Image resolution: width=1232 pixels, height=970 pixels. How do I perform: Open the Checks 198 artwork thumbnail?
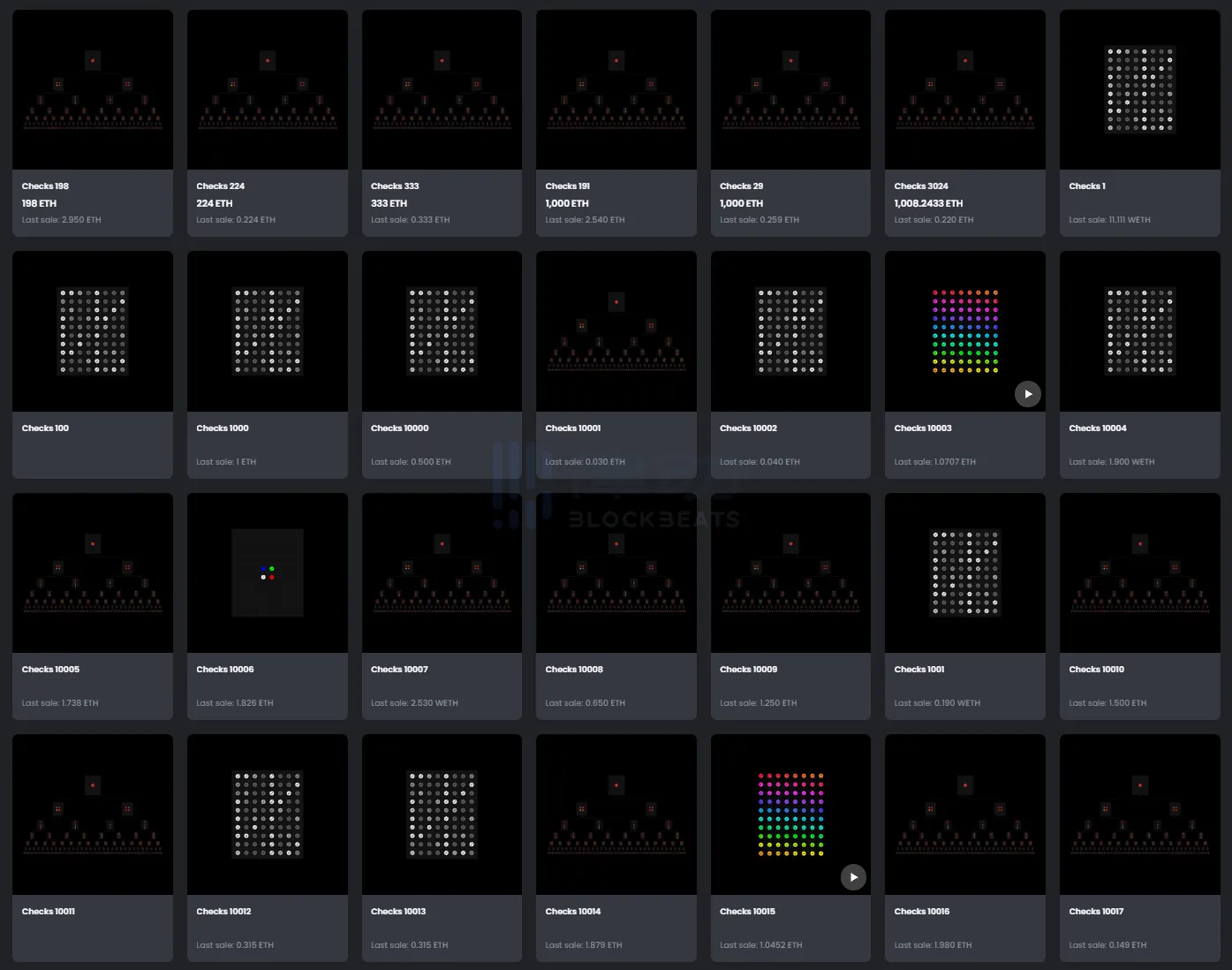coord(93,90)
